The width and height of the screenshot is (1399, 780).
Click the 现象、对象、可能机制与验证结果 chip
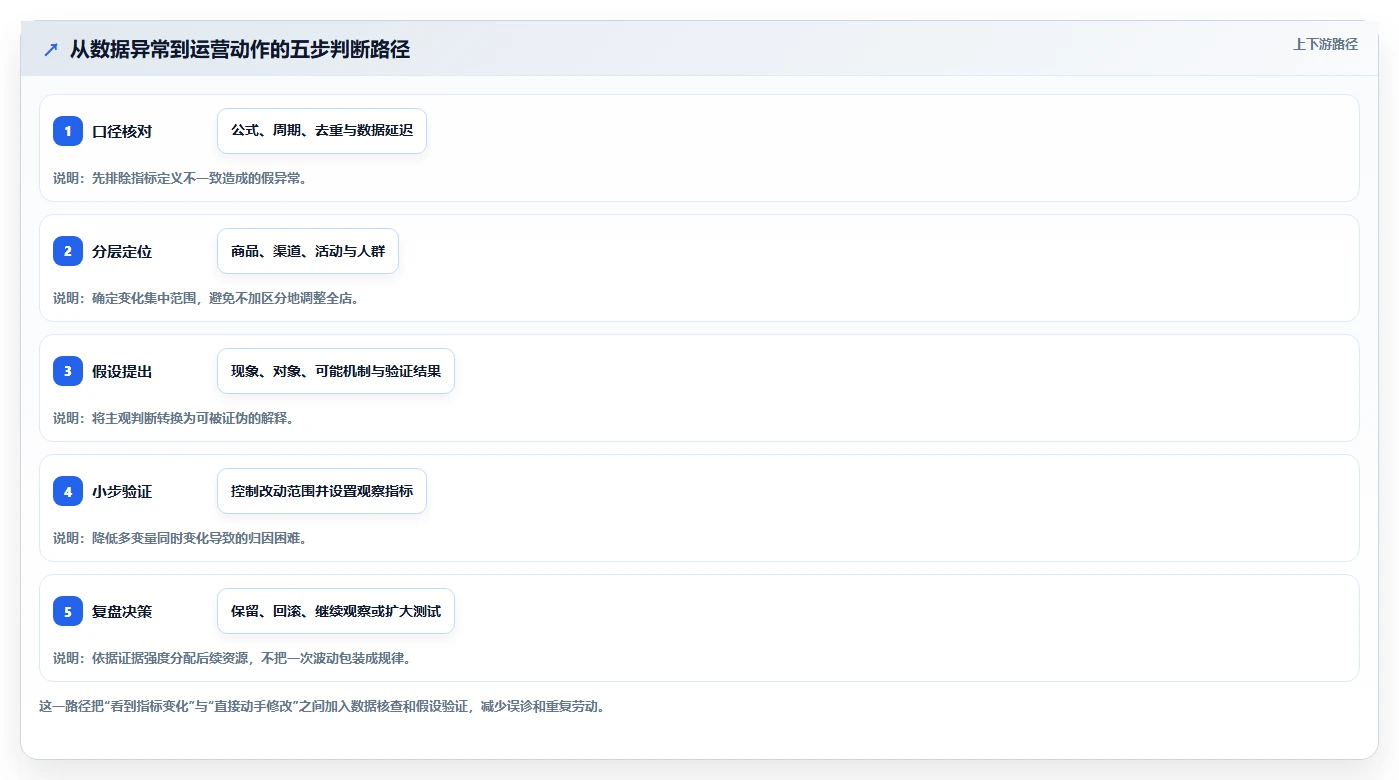point(336,371)
